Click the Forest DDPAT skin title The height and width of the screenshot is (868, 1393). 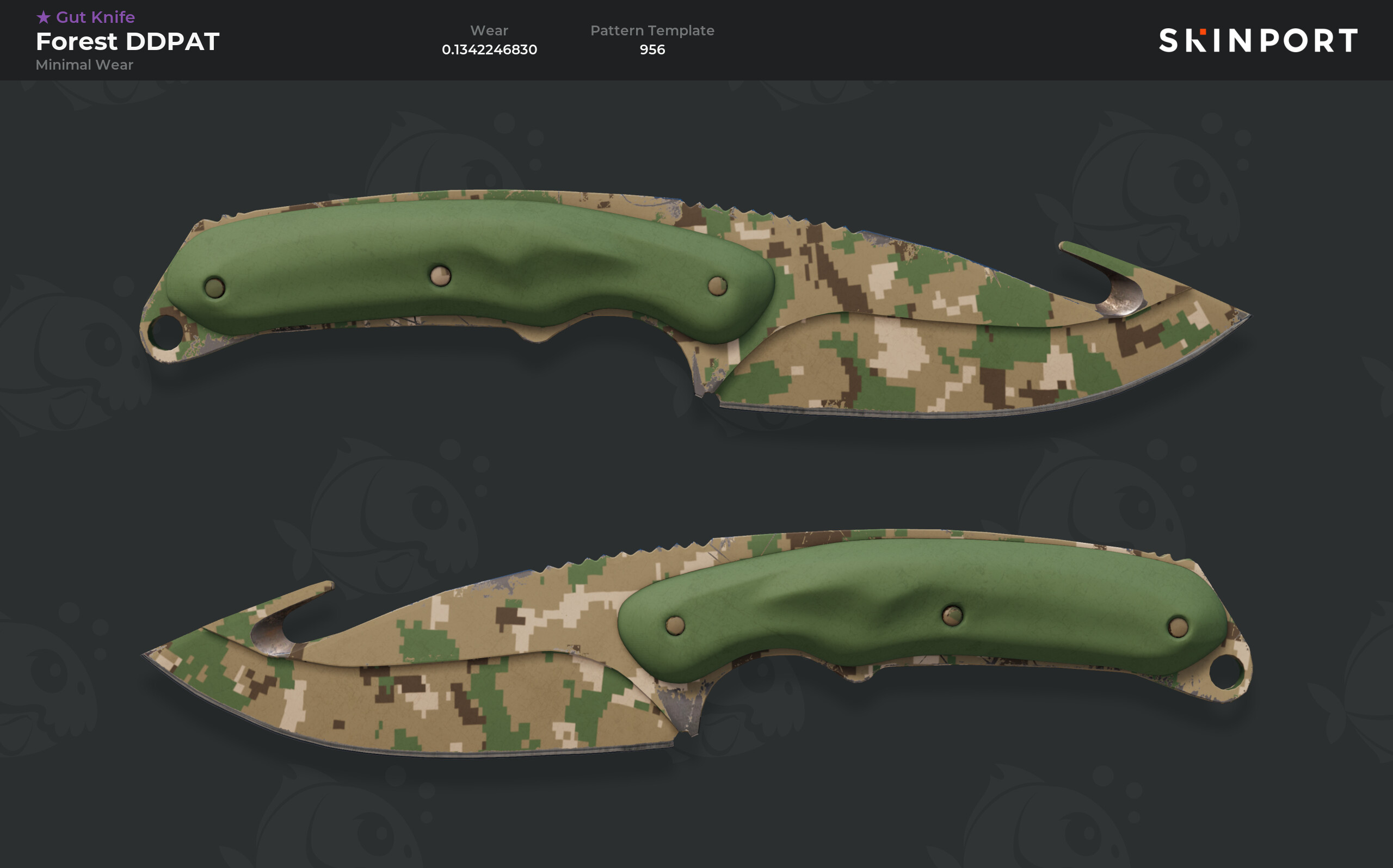click(x=127, y=41)
